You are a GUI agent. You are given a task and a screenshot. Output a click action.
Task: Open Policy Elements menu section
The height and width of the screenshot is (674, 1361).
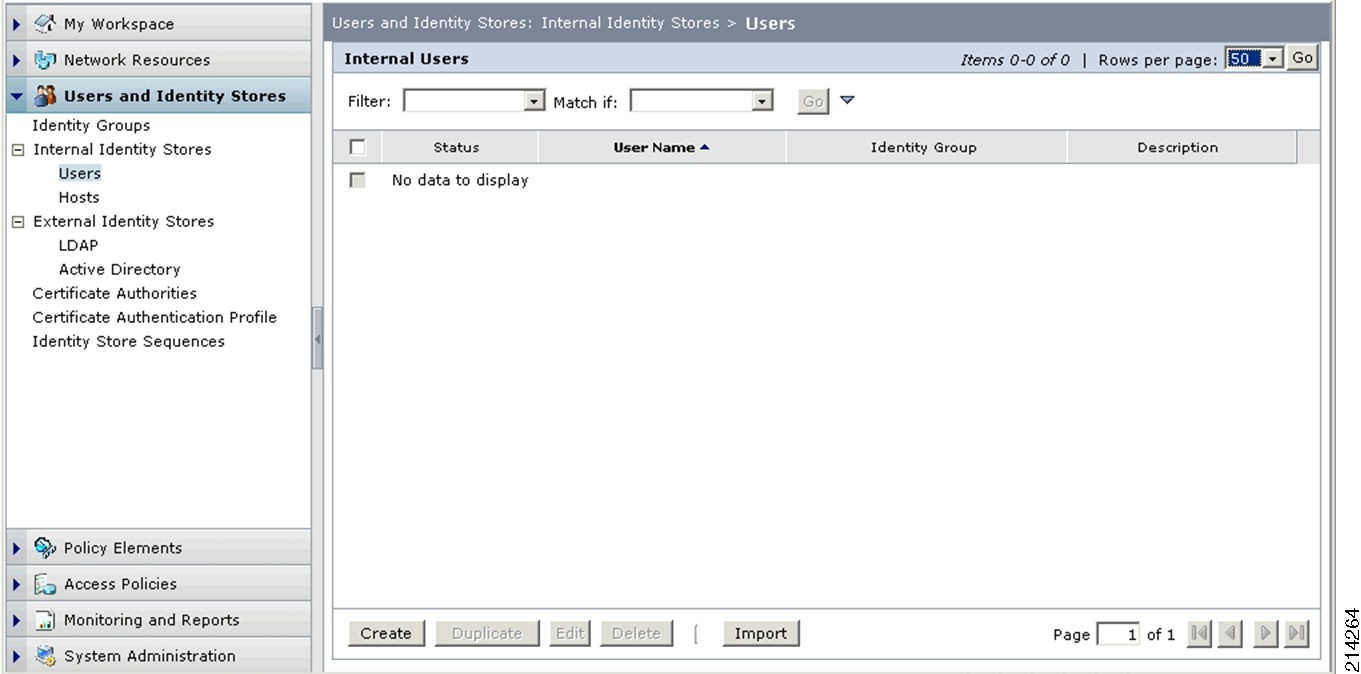[159, 548]
